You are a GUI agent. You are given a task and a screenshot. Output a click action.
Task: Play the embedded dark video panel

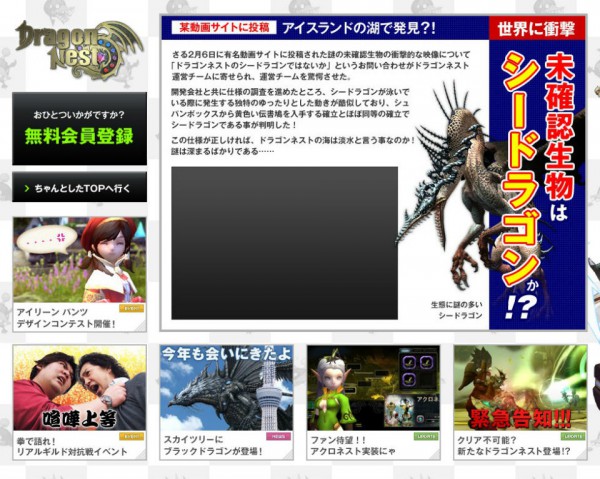(x=284, y=243)
